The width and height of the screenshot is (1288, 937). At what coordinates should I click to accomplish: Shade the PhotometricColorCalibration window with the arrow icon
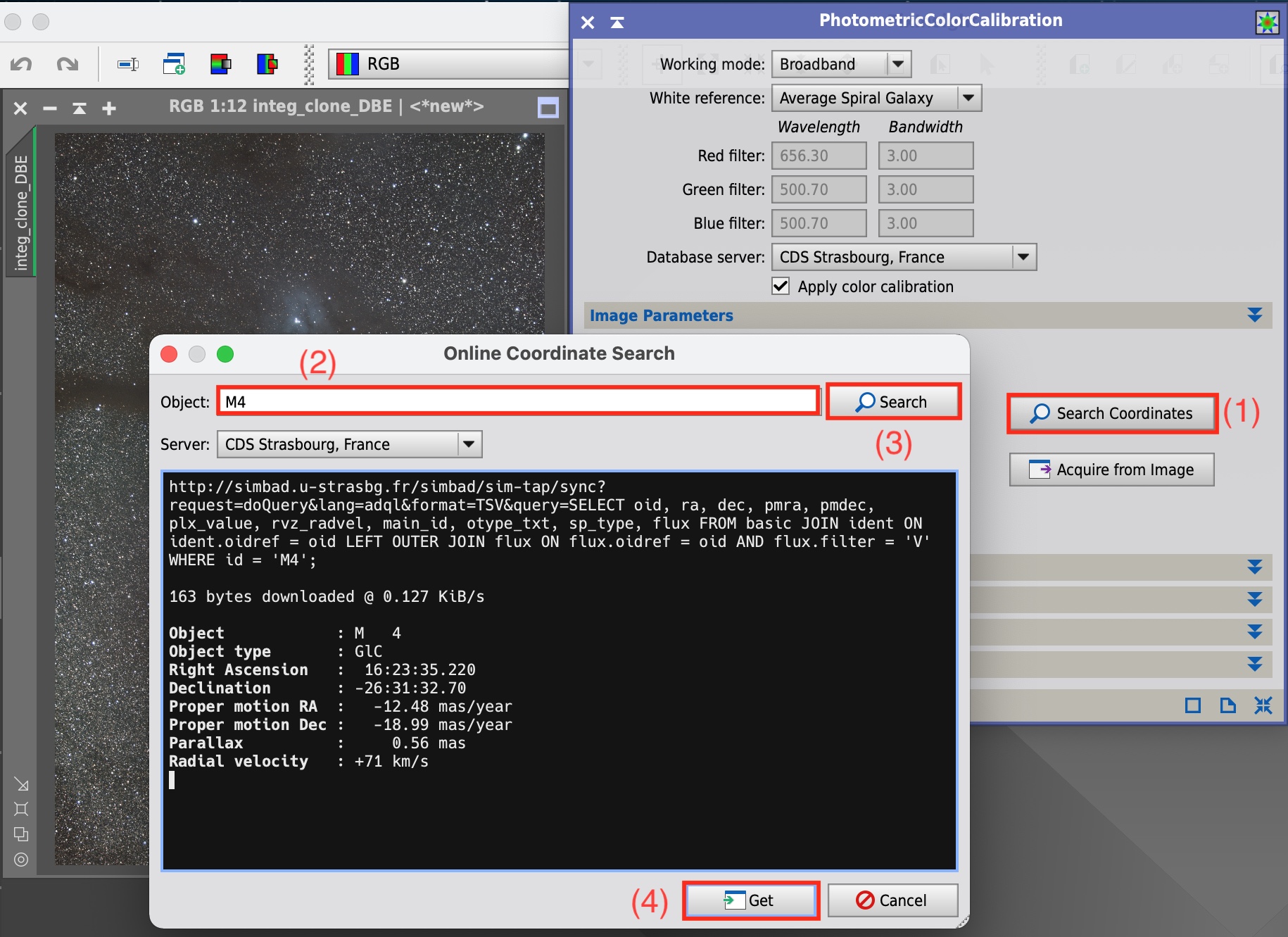[x=617, y=23]
